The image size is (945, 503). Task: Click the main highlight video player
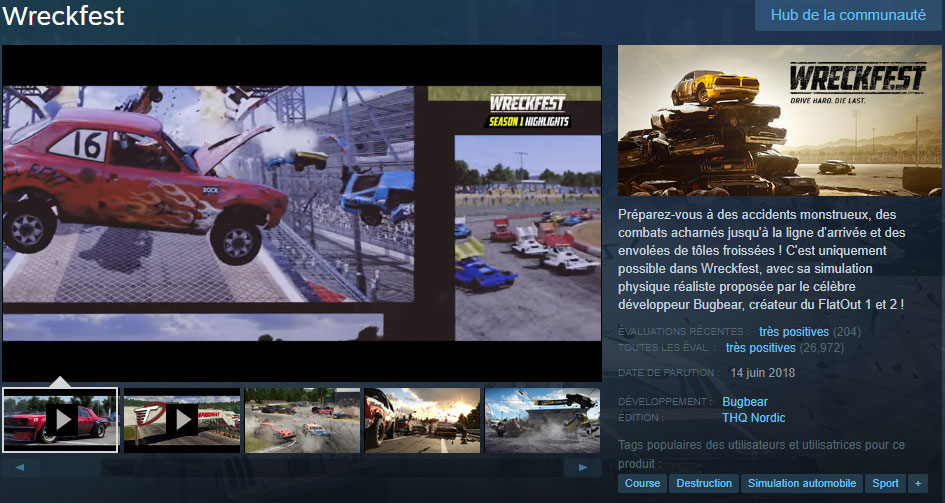[x=301, y=212]
